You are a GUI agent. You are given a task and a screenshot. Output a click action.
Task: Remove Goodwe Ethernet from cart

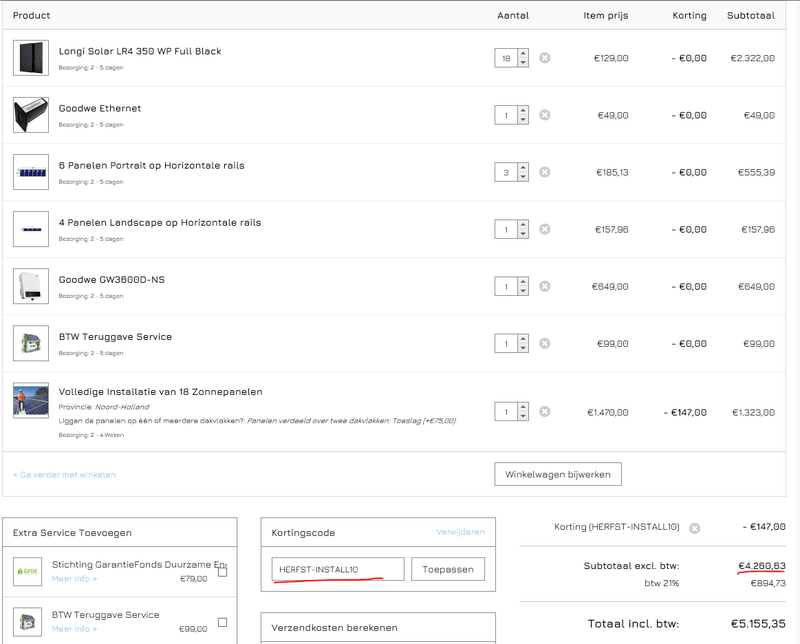[544, 115]
